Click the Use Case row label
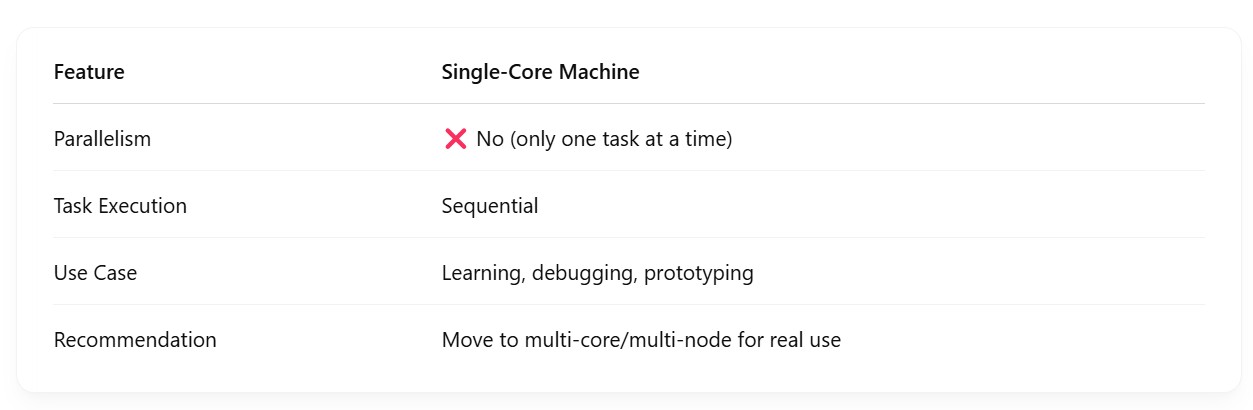This screenshot has height=410, width=1253. pyautogui.click(x=95, y=273)
